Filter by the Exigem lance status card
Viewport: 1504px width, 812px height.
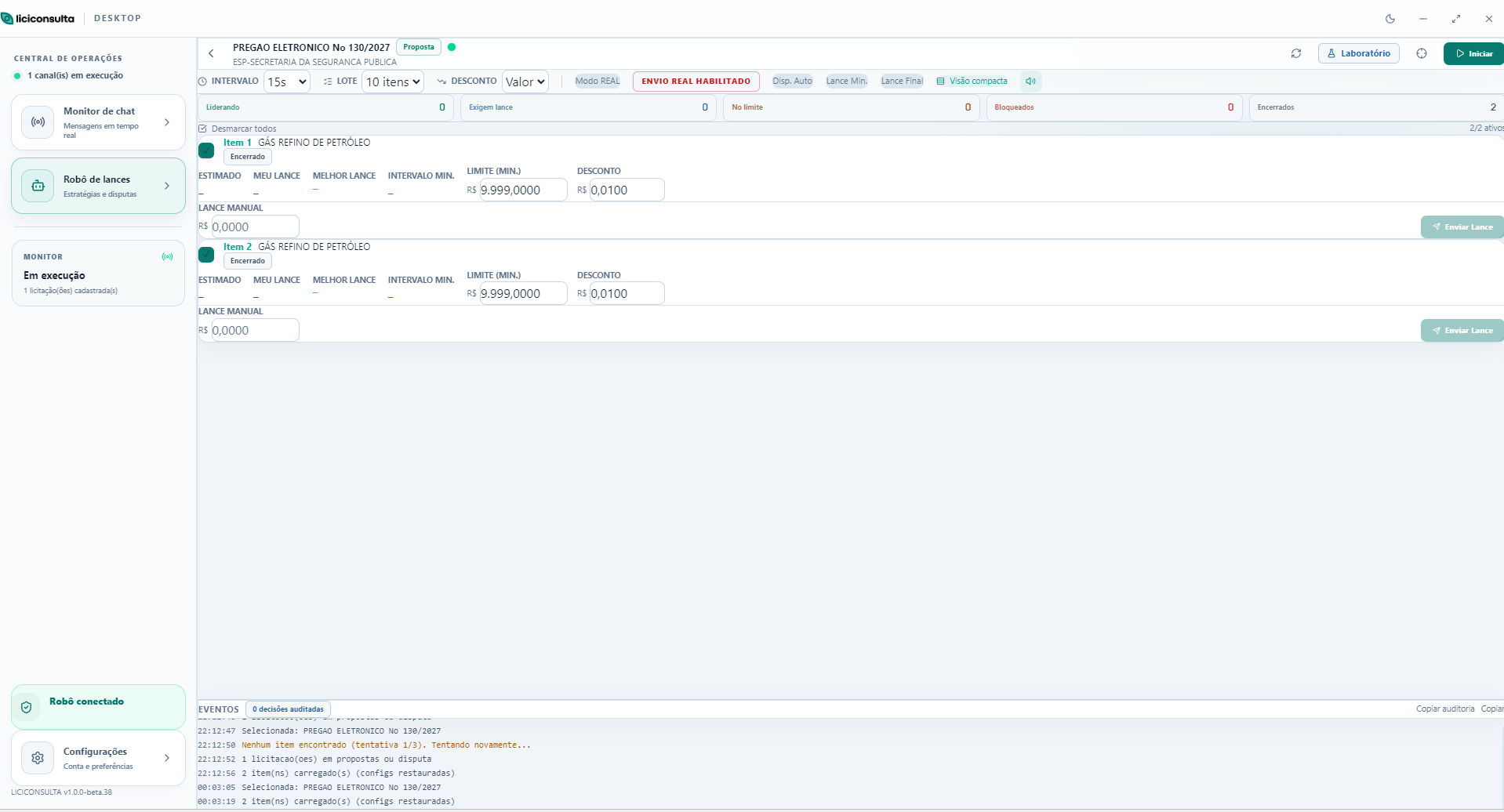pyautogui.click(x=588, y=107)
